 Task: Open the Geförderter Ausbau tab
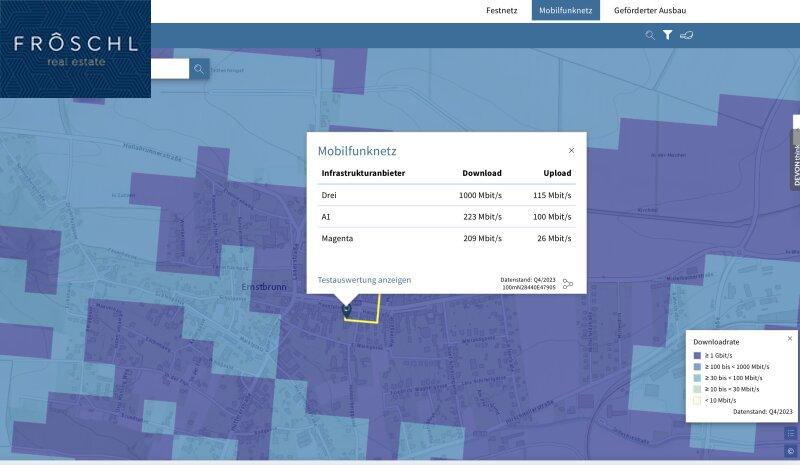[650, 11]
